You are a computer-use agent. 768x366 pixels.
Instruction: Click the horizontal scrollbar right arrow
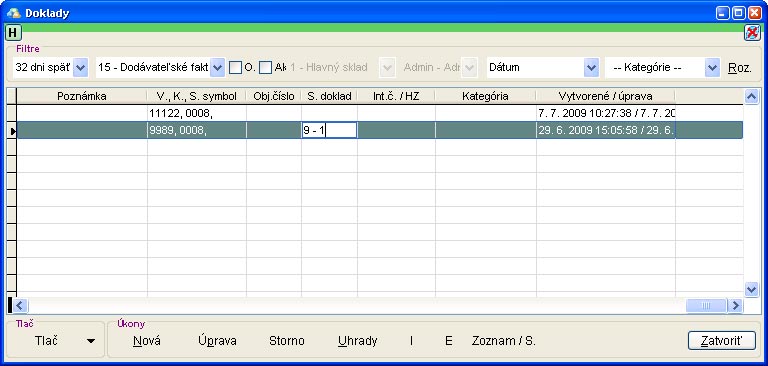[x=735, y=306]
